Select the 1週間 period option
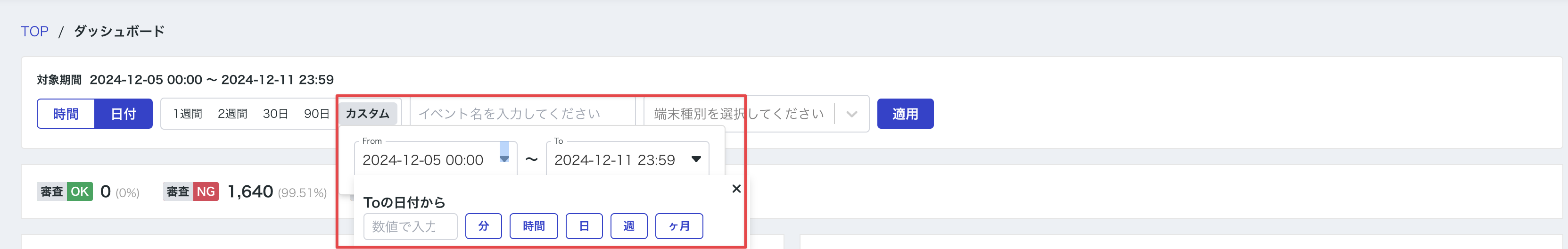1568x249 pixels. 188,114
